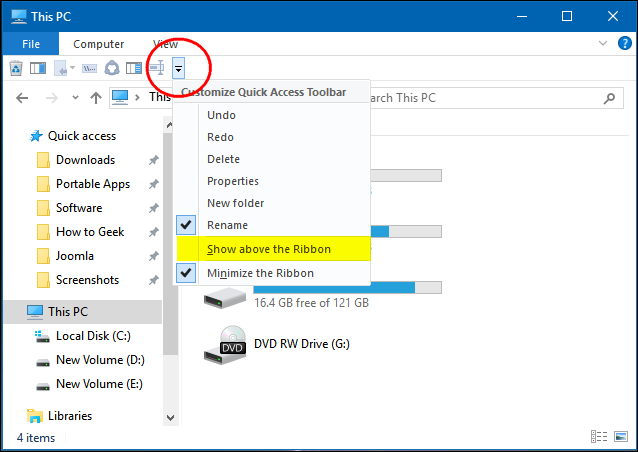Go up one folder with Up arrow
This screenshot has width=638, height=452.
(x=95, y=98)
